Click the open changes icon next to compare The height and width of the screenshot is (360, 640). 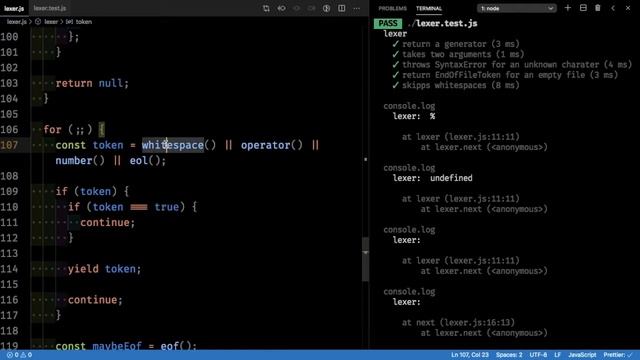coord(282,8)
